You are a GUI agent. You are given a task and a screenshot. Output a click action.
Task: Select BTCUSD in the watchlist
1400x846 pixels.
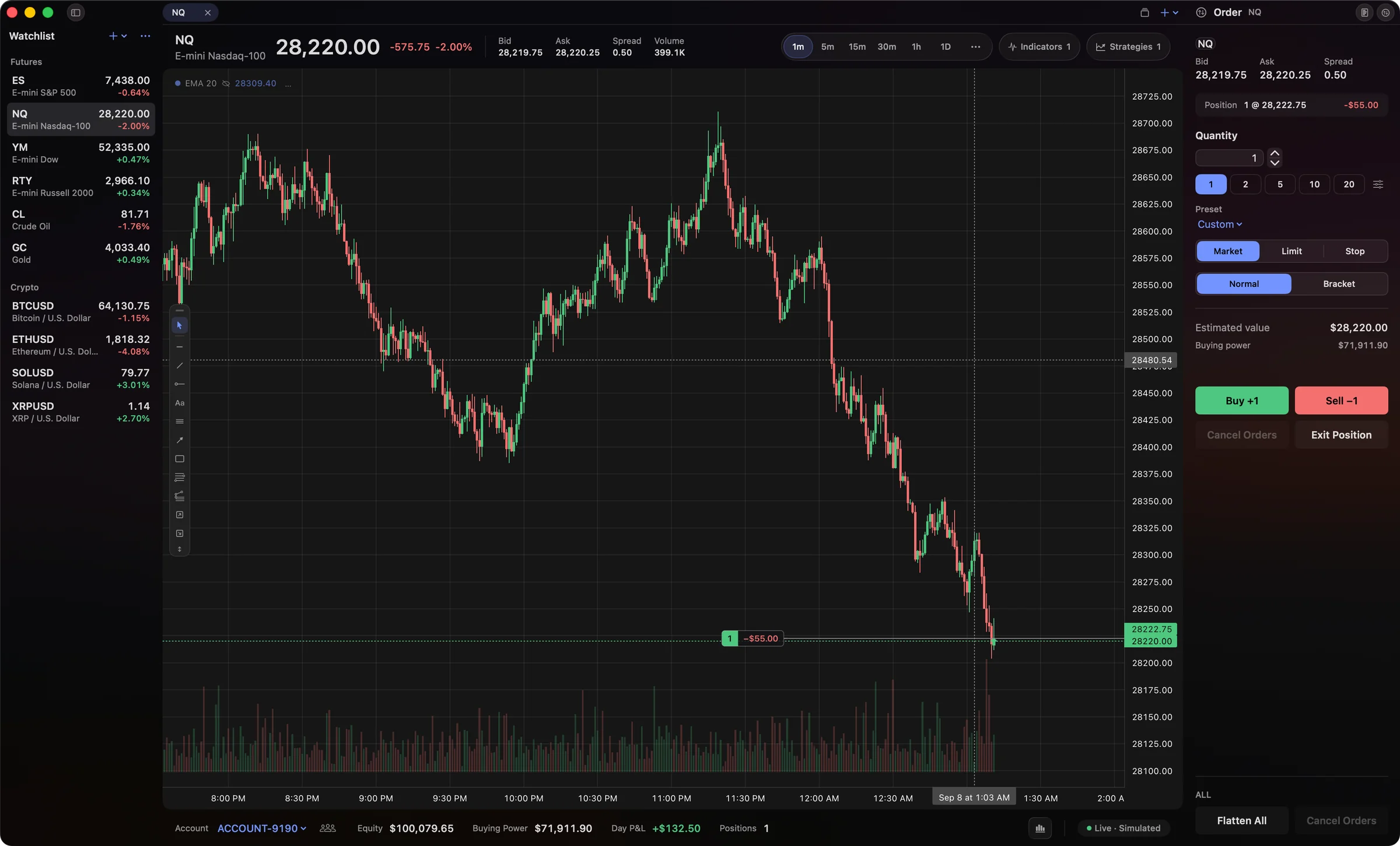(x=80, y=312)
